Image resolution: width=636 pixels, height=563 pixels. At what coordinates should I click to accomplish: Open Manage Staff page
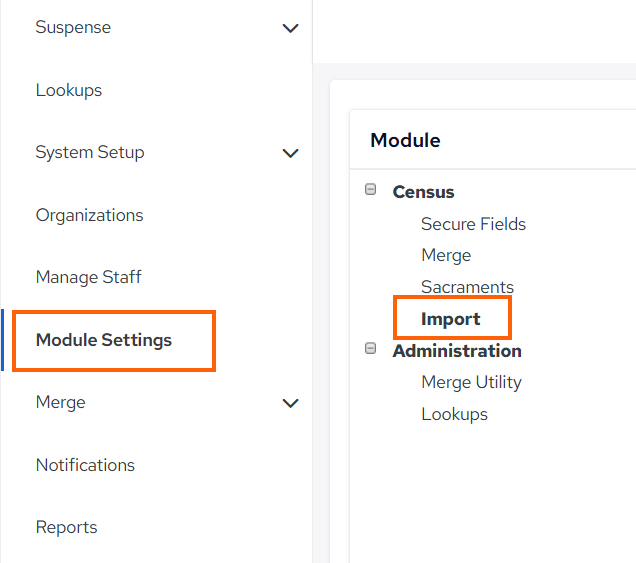tap(88, 277)
